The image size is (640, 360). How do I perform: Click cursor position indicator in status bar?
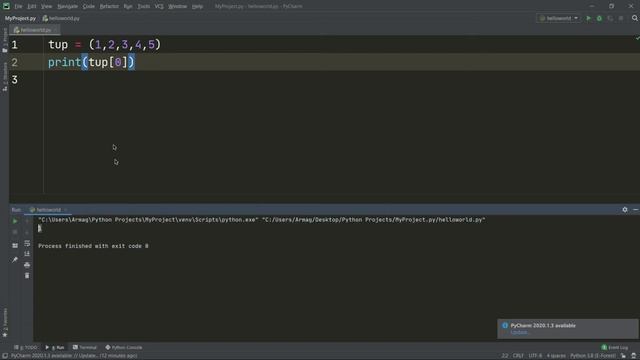coord(505,356)
